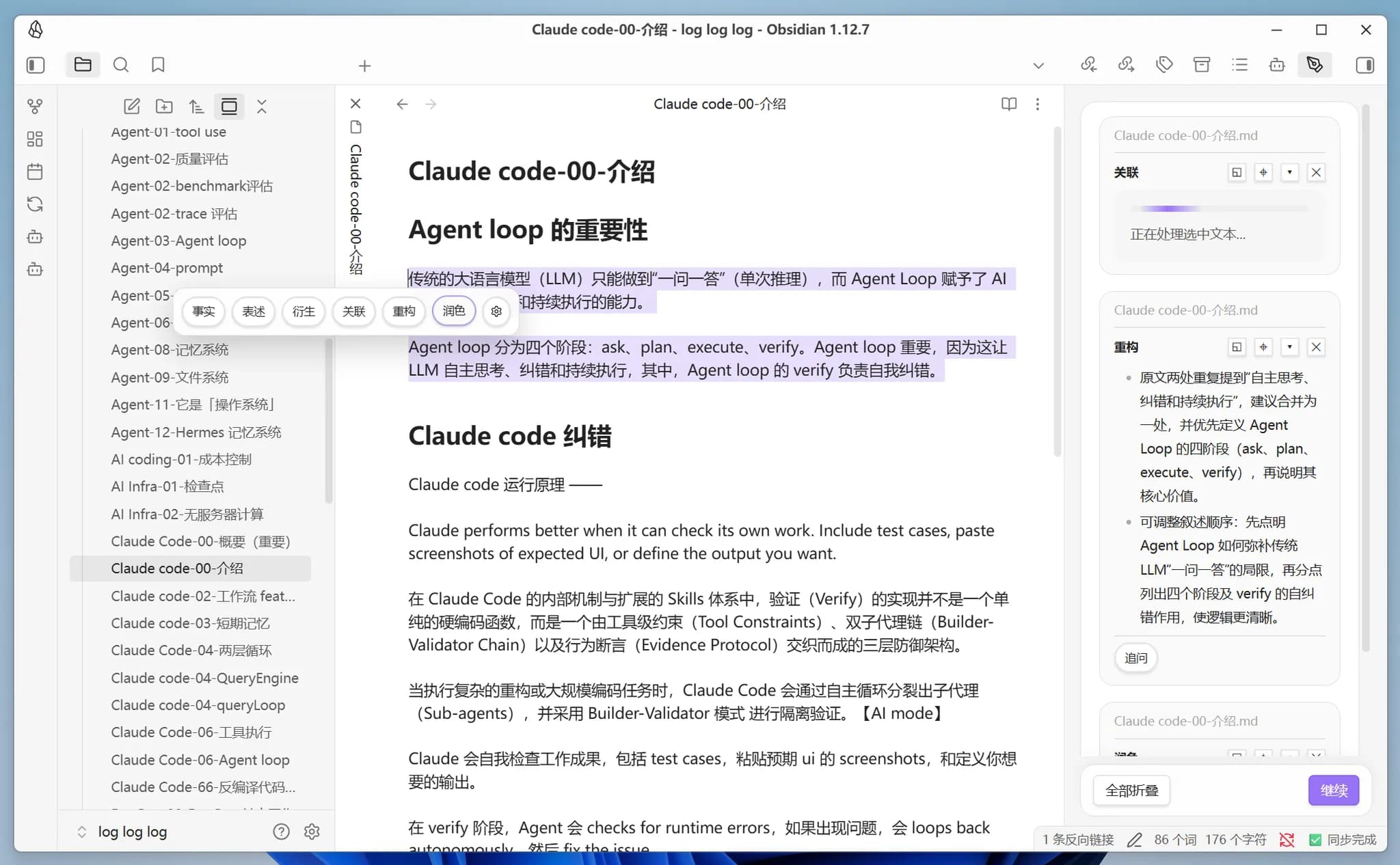
Task: Open the tags pane in the right toolbar
Action: click(1164, 65)
